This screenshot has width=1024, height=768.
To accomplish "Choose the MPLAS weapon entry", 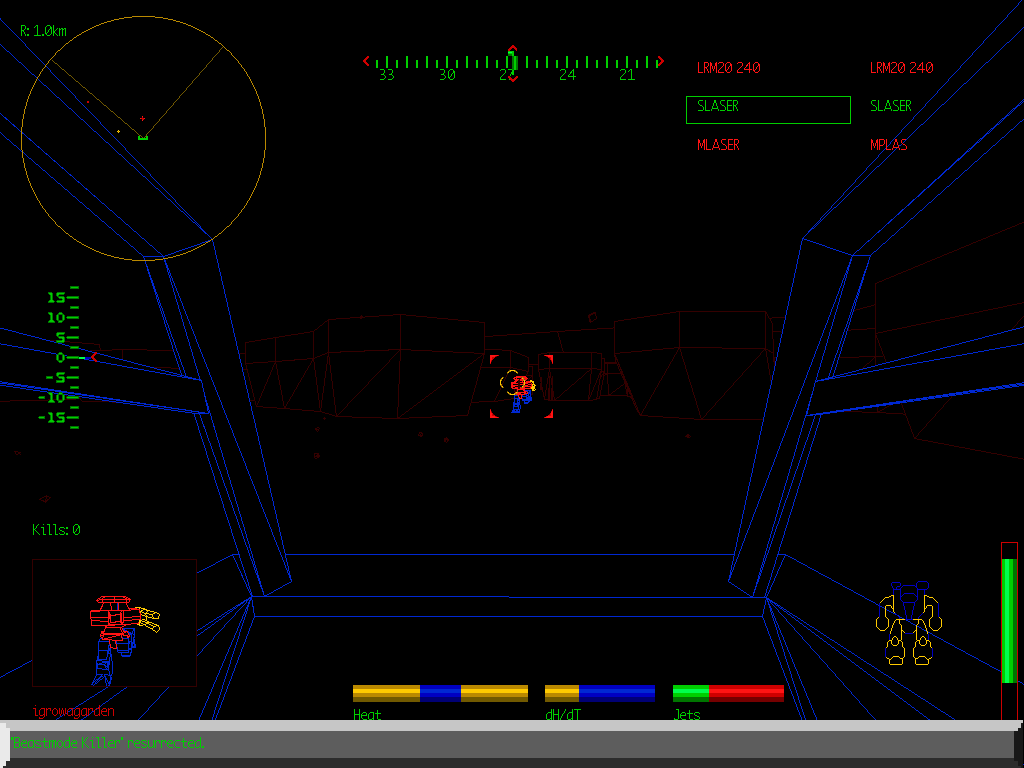I will [x=888, y=145].
